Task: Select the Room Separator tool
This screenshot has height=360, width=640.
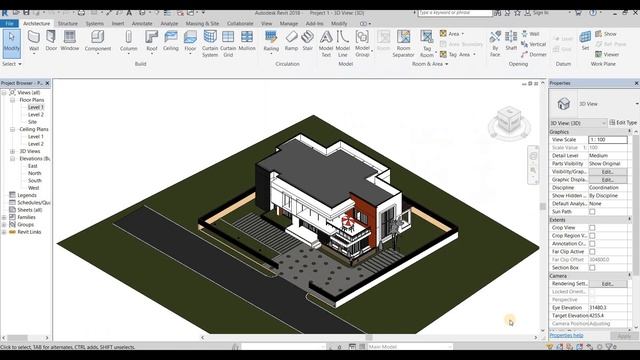Action: (x=403, y=43)
